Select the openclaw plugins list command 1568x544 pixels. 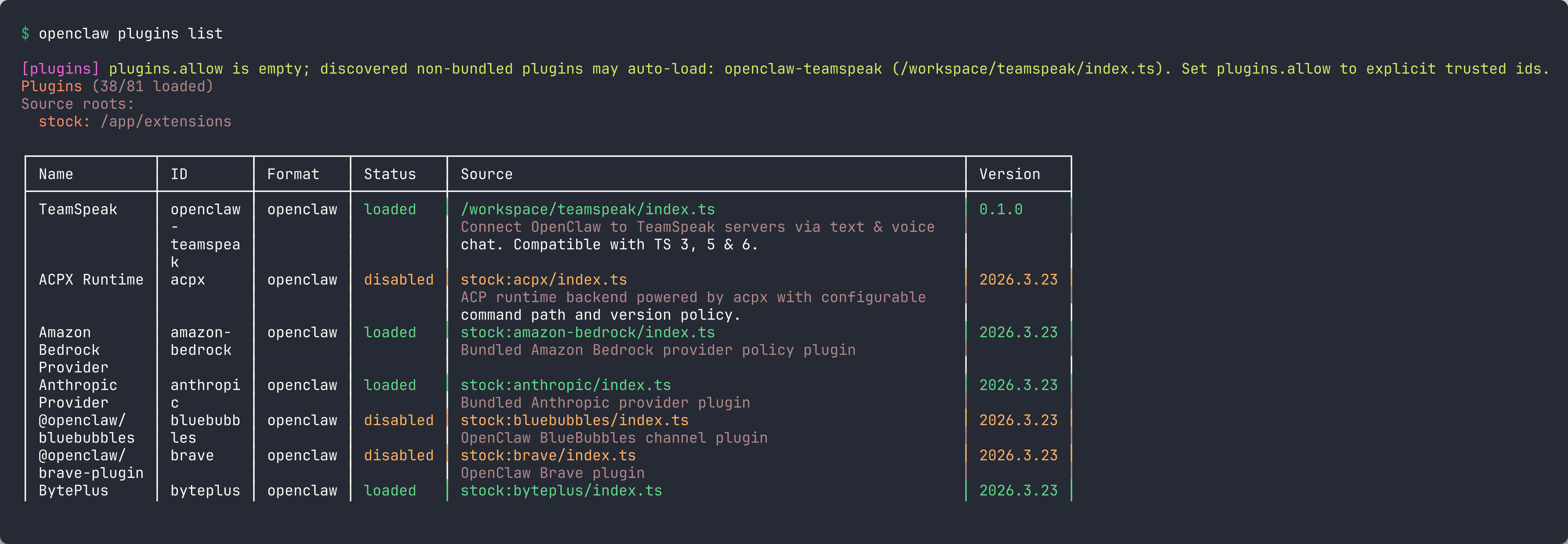pos(131,33)
